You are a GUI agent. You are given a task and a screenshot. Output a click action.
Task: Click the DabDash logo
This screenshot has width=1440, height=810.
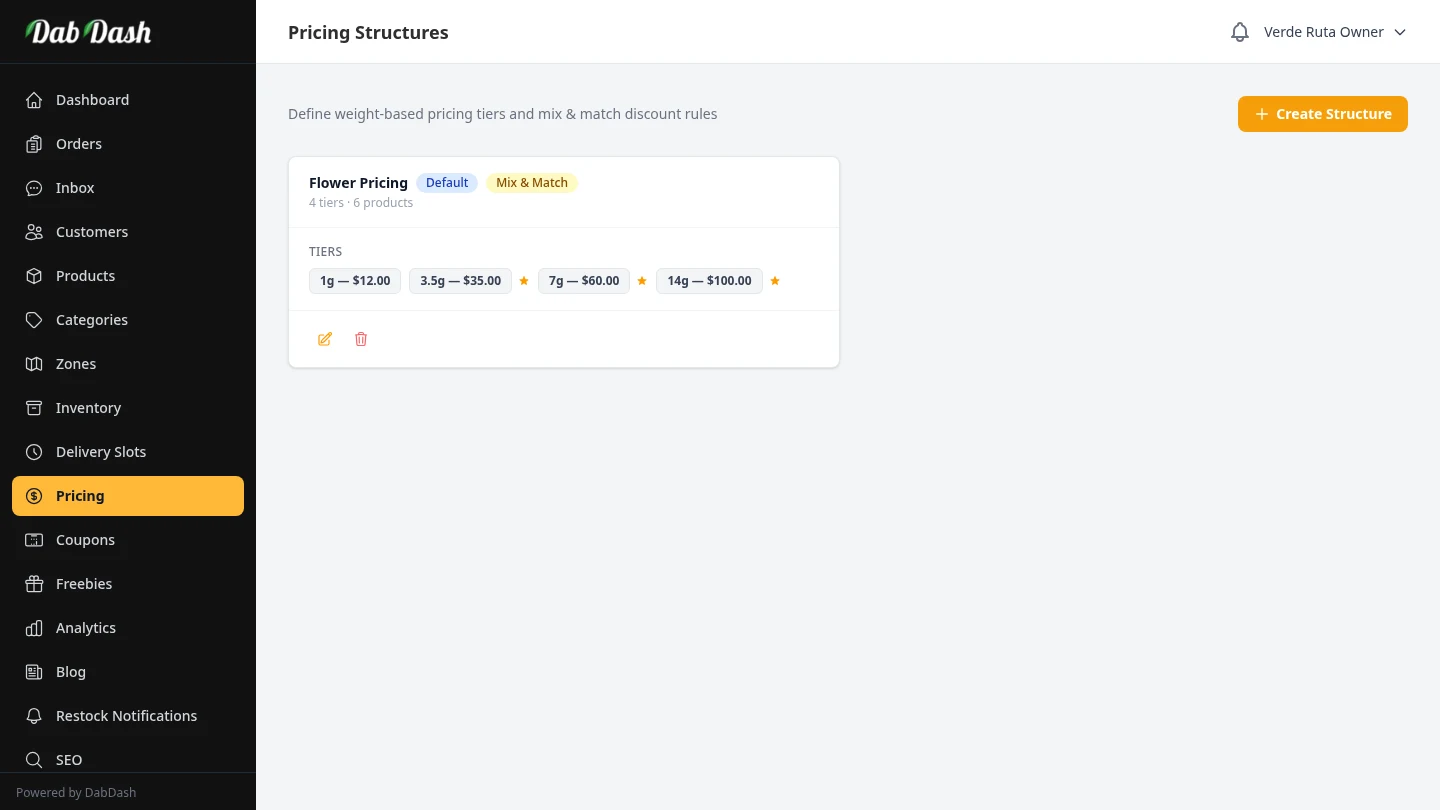88,32
